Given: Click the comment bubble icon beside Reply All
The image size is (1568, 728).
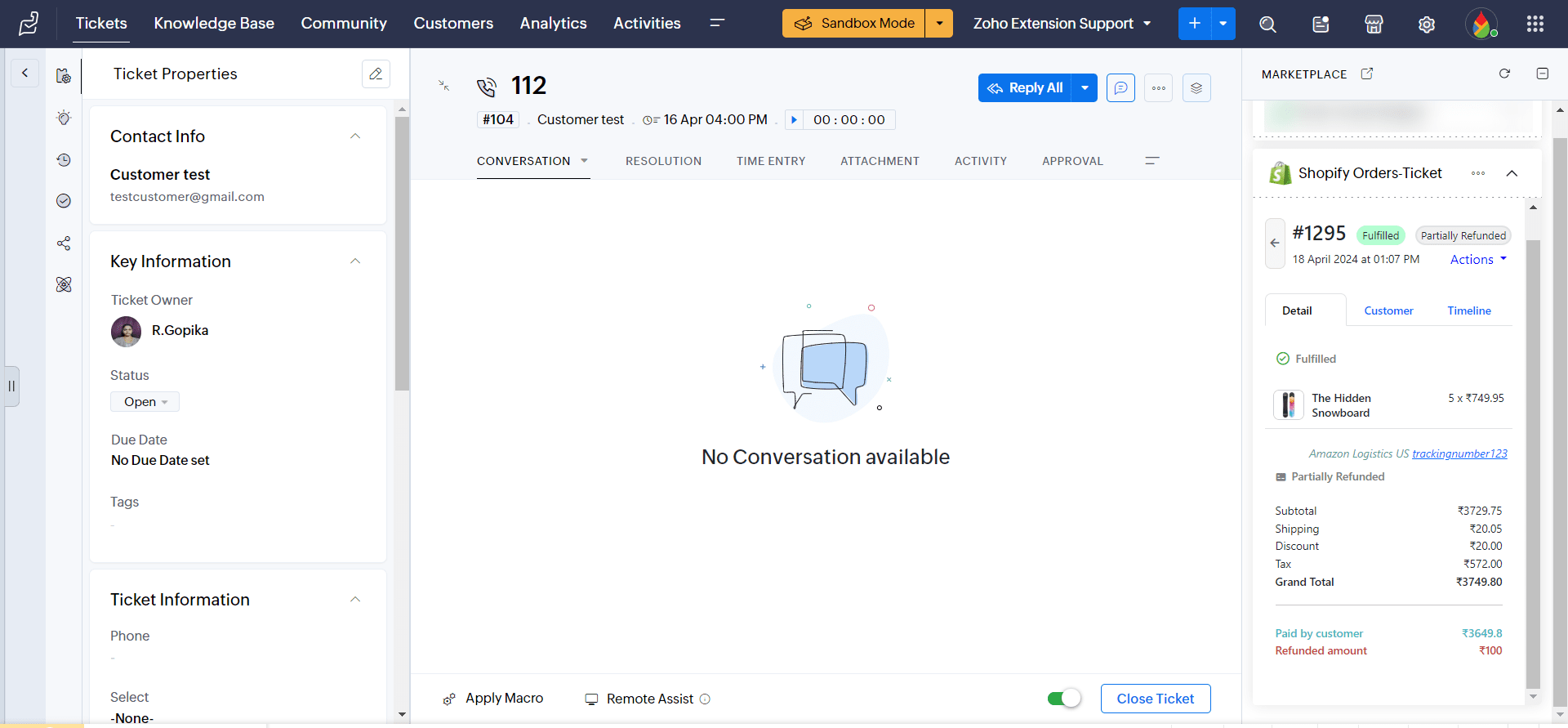Looking at the screenshot, I should pos(1120,88).
